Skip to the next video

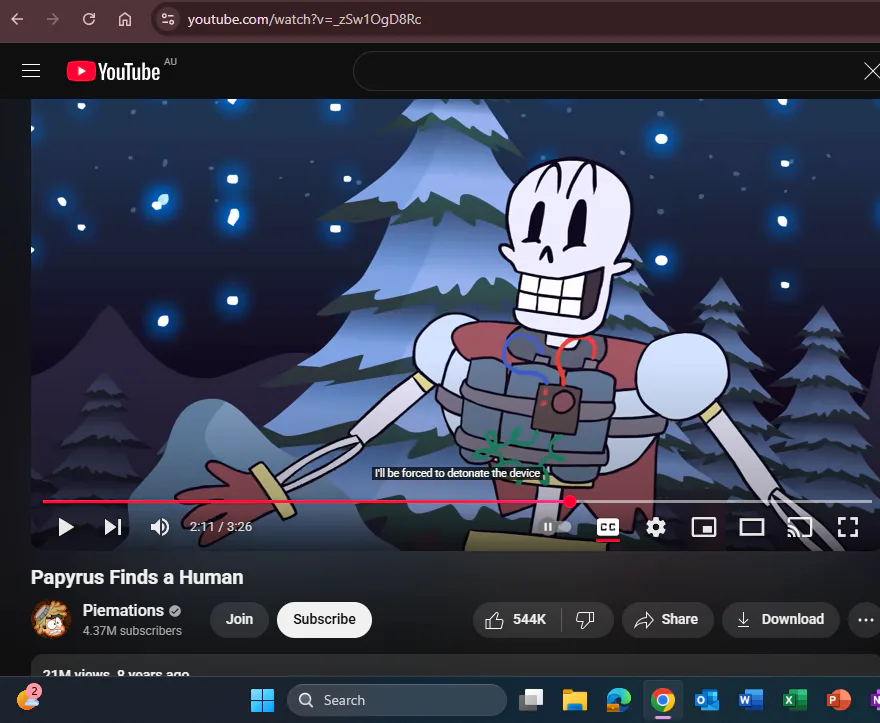click(x=113, y=527)
